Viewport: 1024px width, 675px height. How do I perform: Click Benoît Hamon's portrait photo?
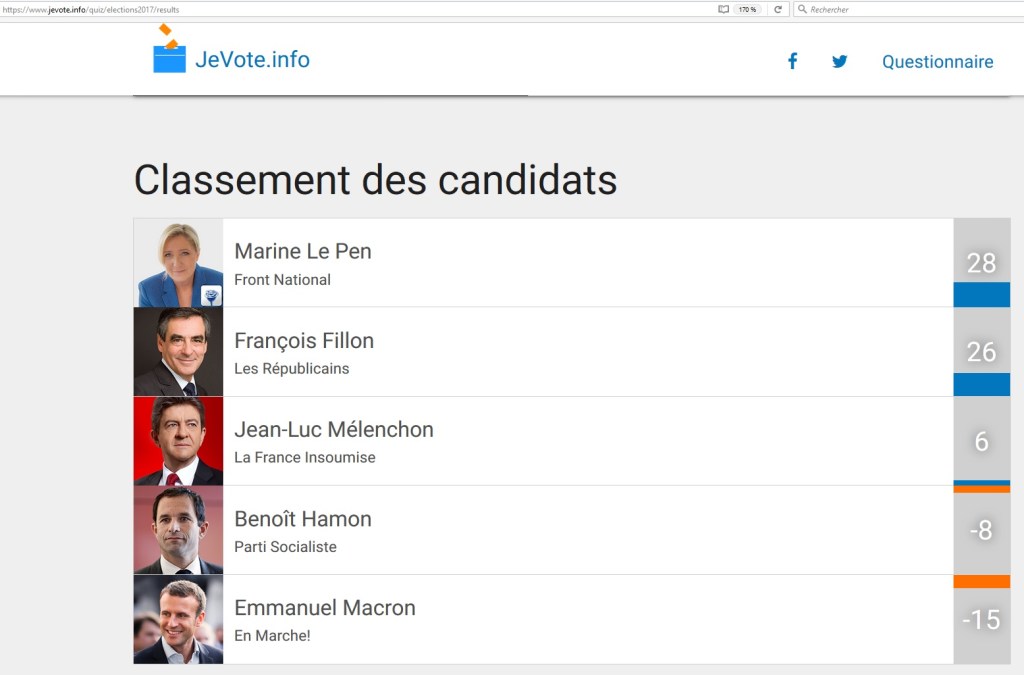click(x=177, y=529)
